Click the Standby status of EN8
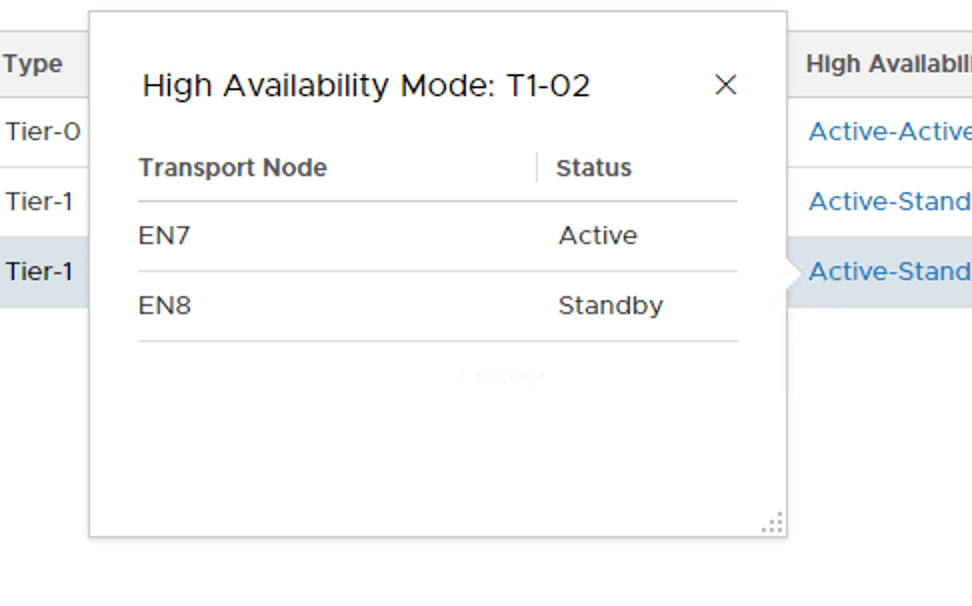Image resolution: width=972 pixels, height=606 pixels. 610,305
